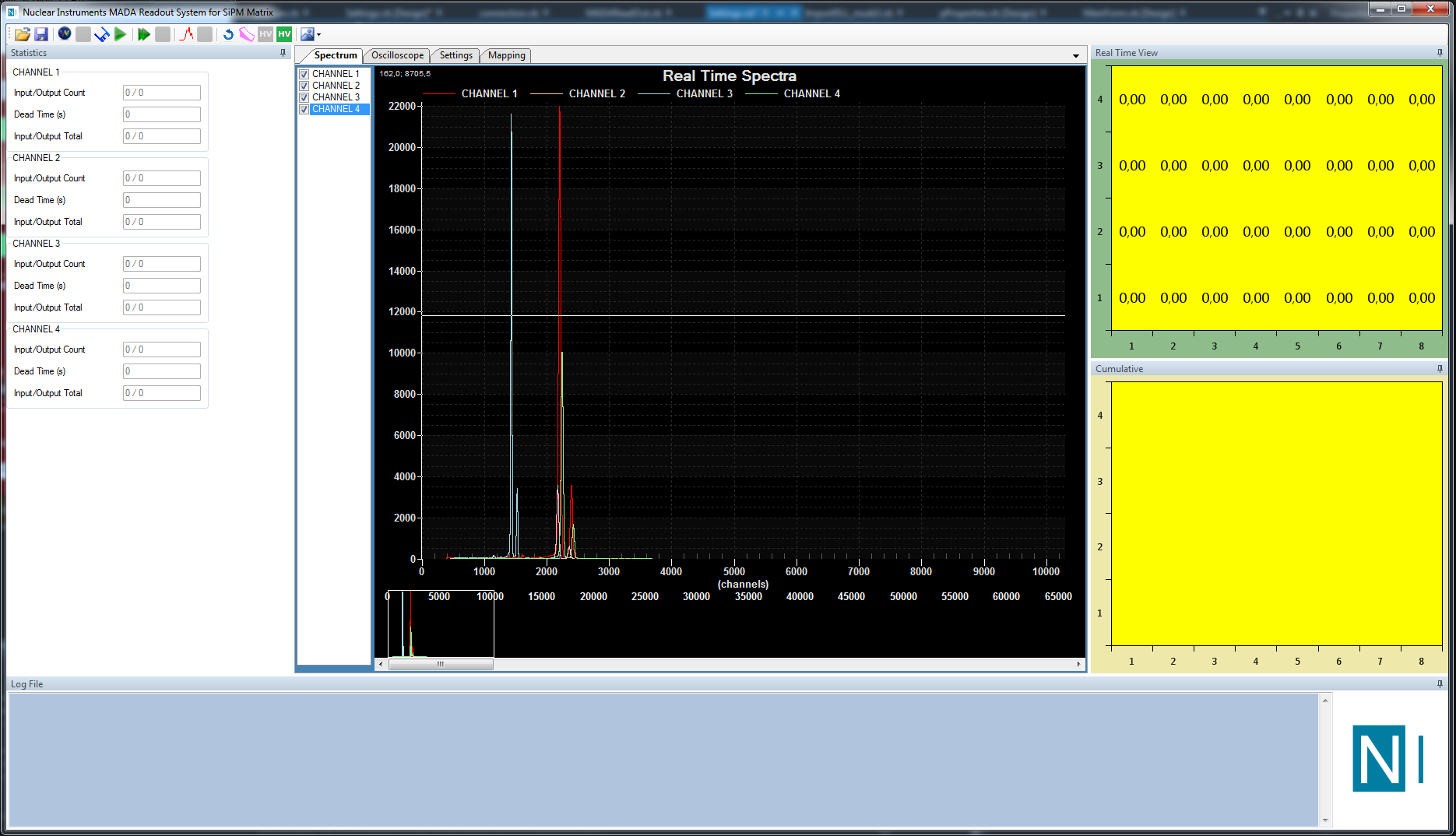Uncheck CHANNEL 3 in spectrum list
Screen dimensions: 1456x836
point(304,97)
